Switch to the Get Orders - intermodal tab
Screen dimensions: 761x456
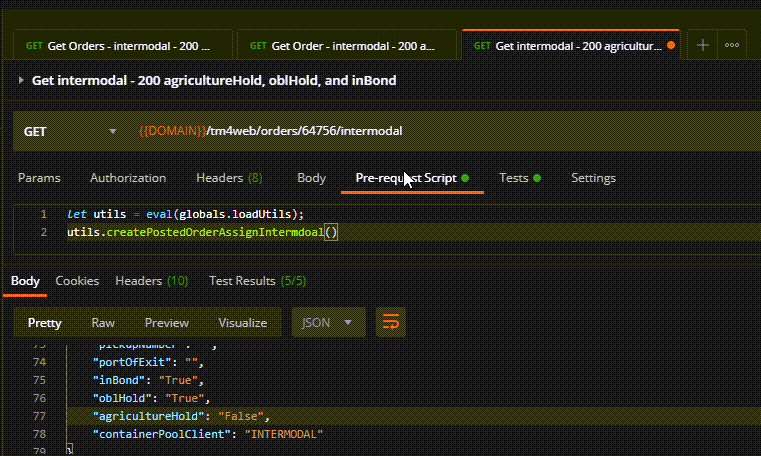pyautogui.click(x=120, y=45)
